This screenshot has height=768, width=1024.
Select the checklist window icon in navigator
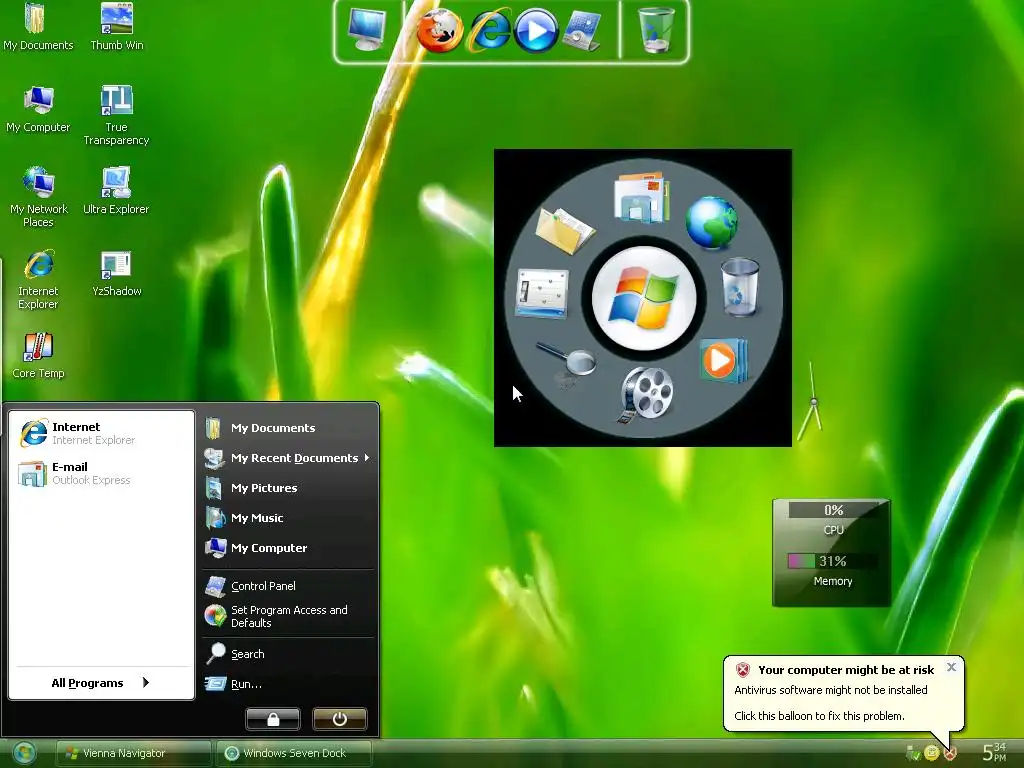tap(542, 293)
